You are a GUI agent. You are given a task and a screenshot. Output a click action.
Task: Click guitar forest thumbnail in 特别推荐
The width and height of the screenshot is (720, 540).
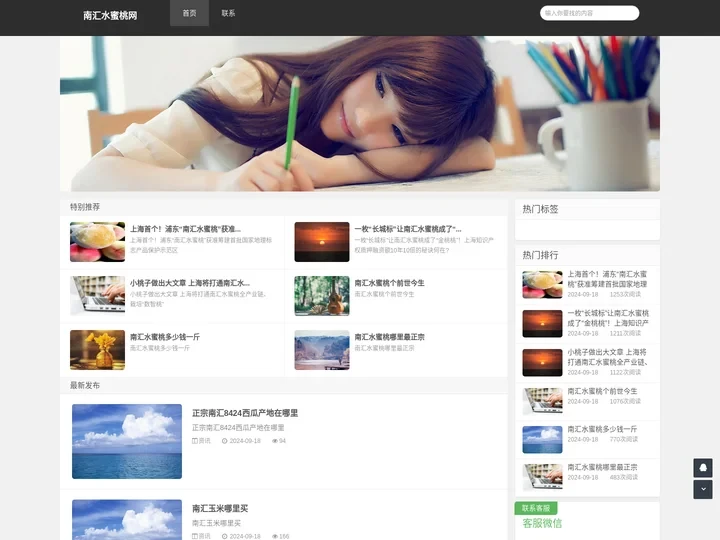pos(322,296)
